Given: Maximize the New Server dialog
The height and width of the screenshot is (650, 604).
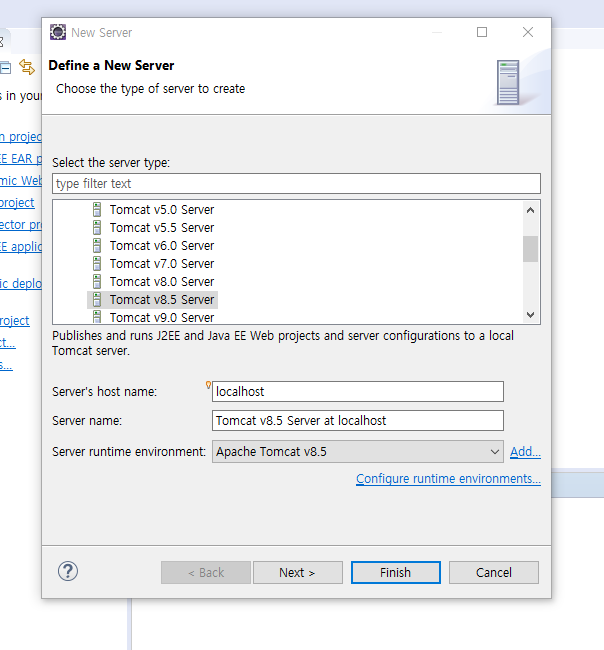Looking at the screenshot, I should point(482,32).
